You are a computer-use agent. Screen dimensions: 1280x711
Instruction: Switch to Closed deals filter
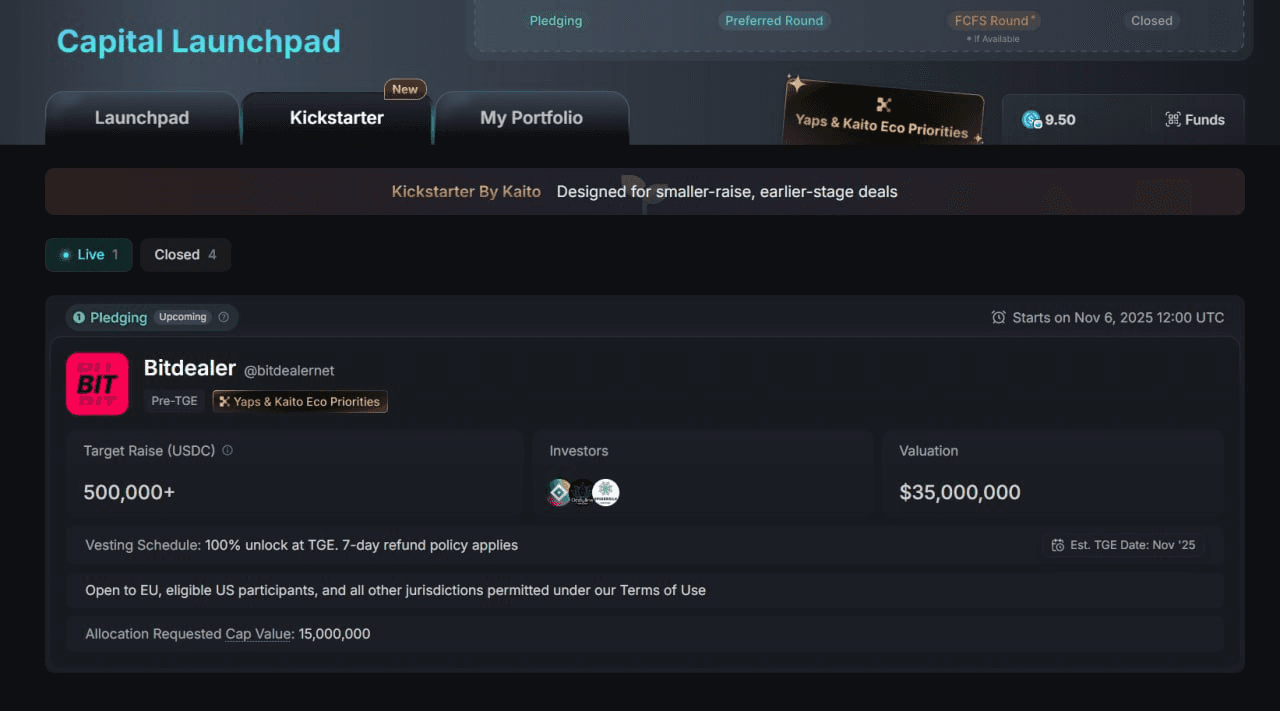tap(185, 255)
